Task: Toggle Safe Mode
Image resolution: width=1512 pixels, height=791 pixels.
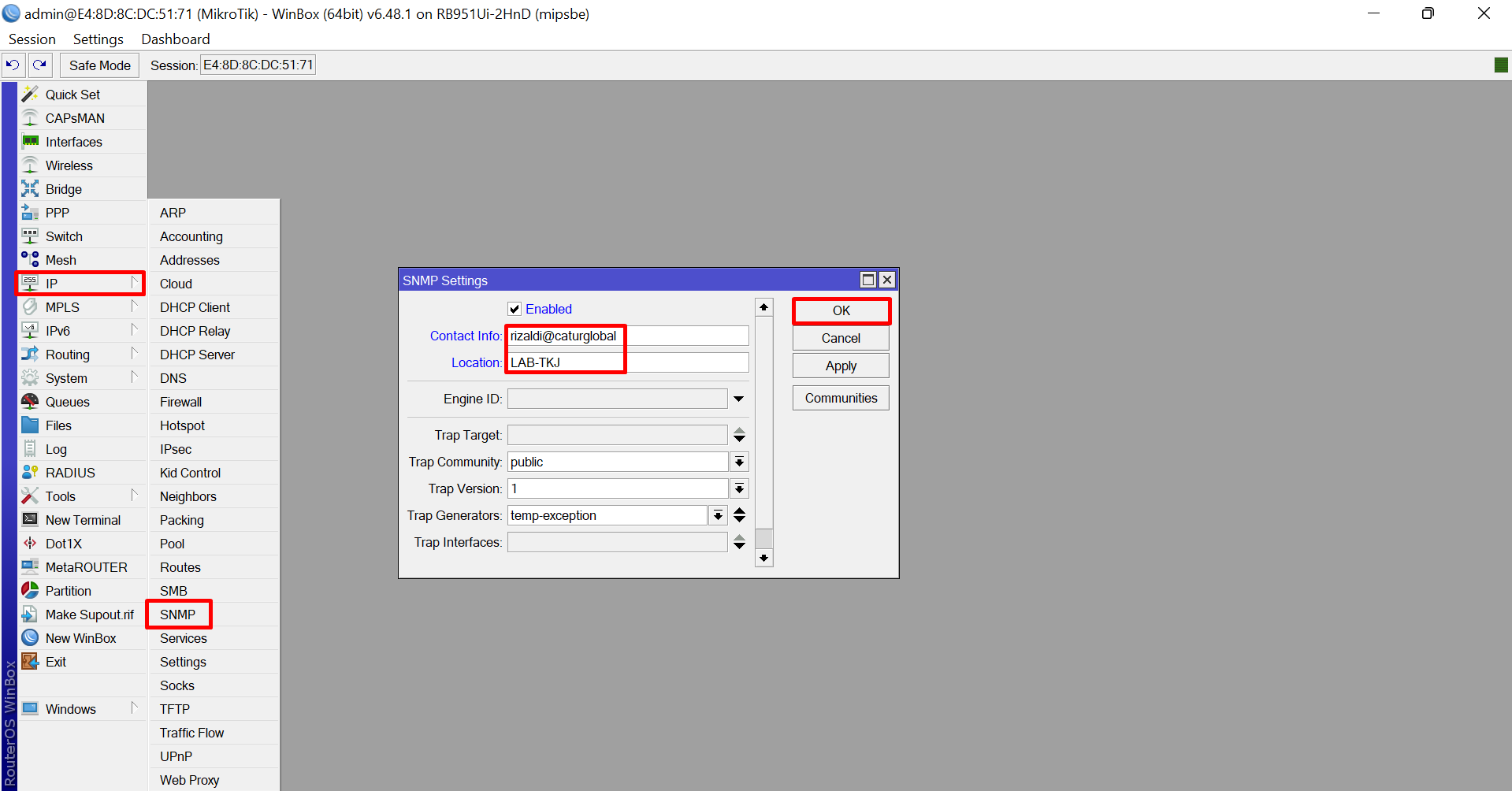Action: (x=100, y=65)
